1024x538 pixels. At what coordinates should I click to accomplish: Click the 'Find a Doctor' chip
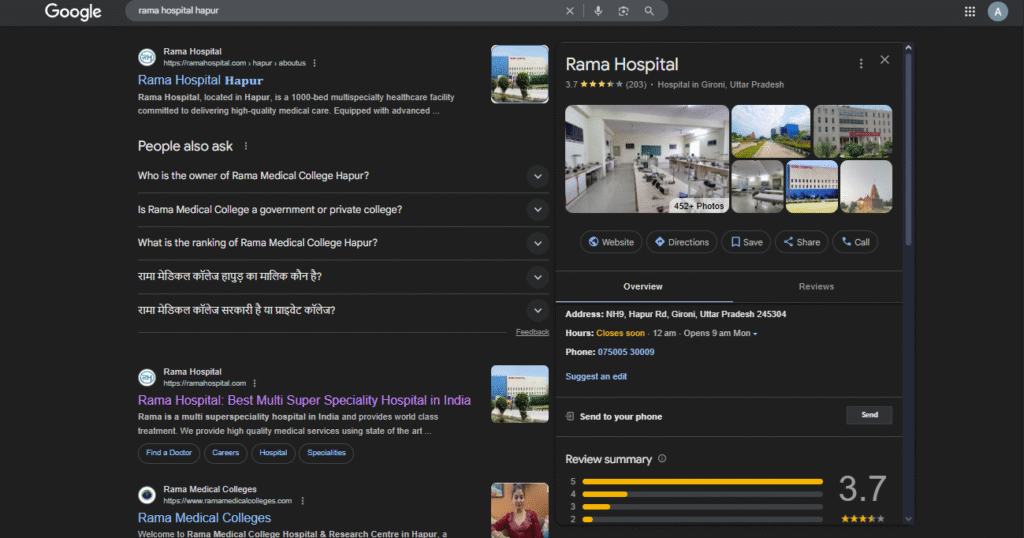pyautogui.click(x=168, y=453)
